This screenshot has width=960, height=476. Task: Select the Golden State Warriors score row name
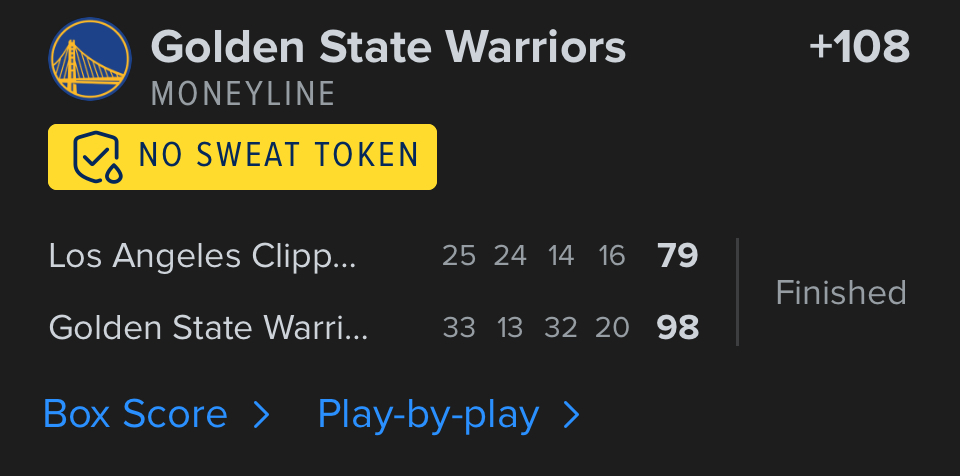[x=208, y=328]
